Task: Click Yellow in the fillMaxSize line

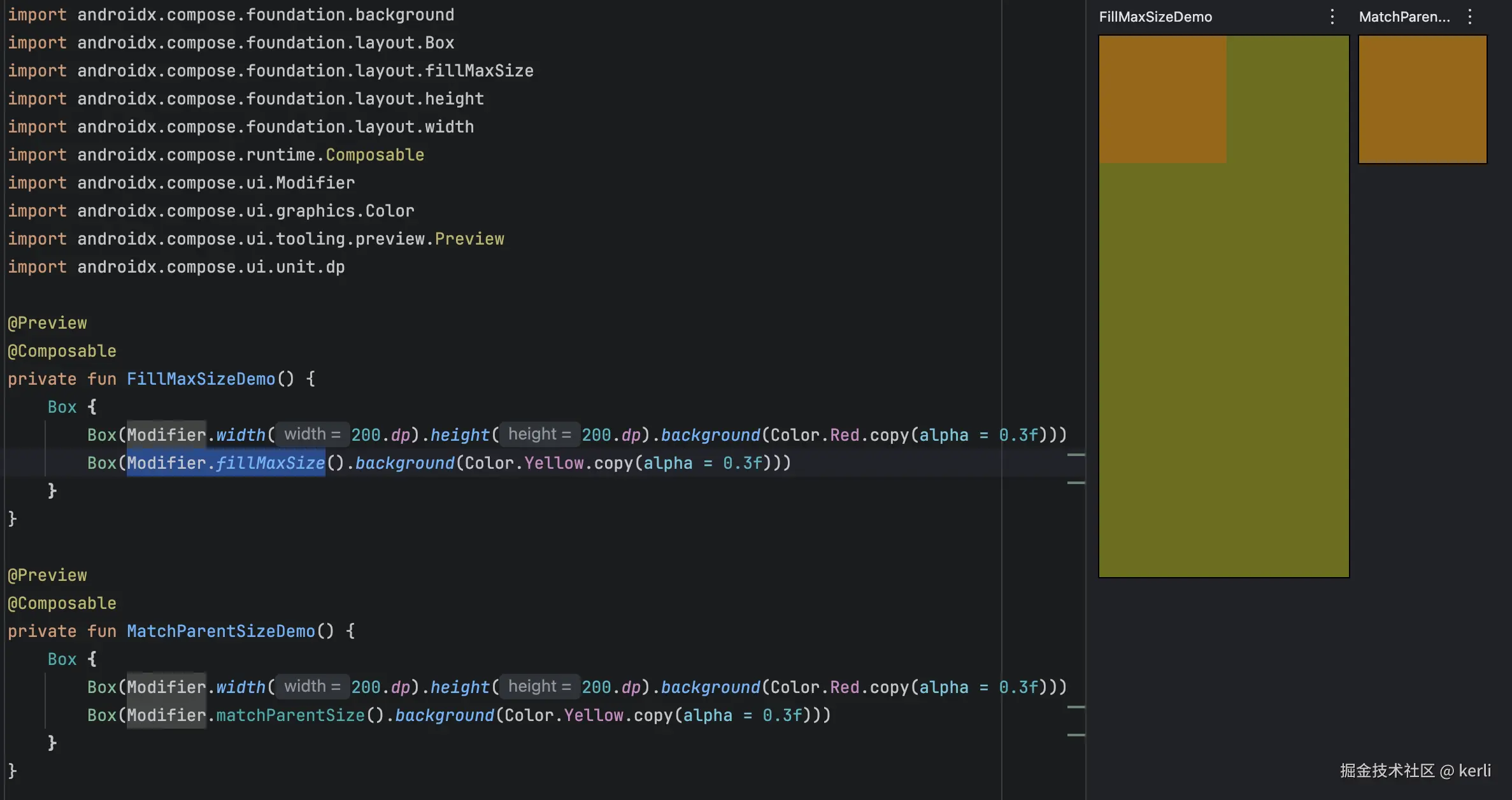Action: coord(553,463)
